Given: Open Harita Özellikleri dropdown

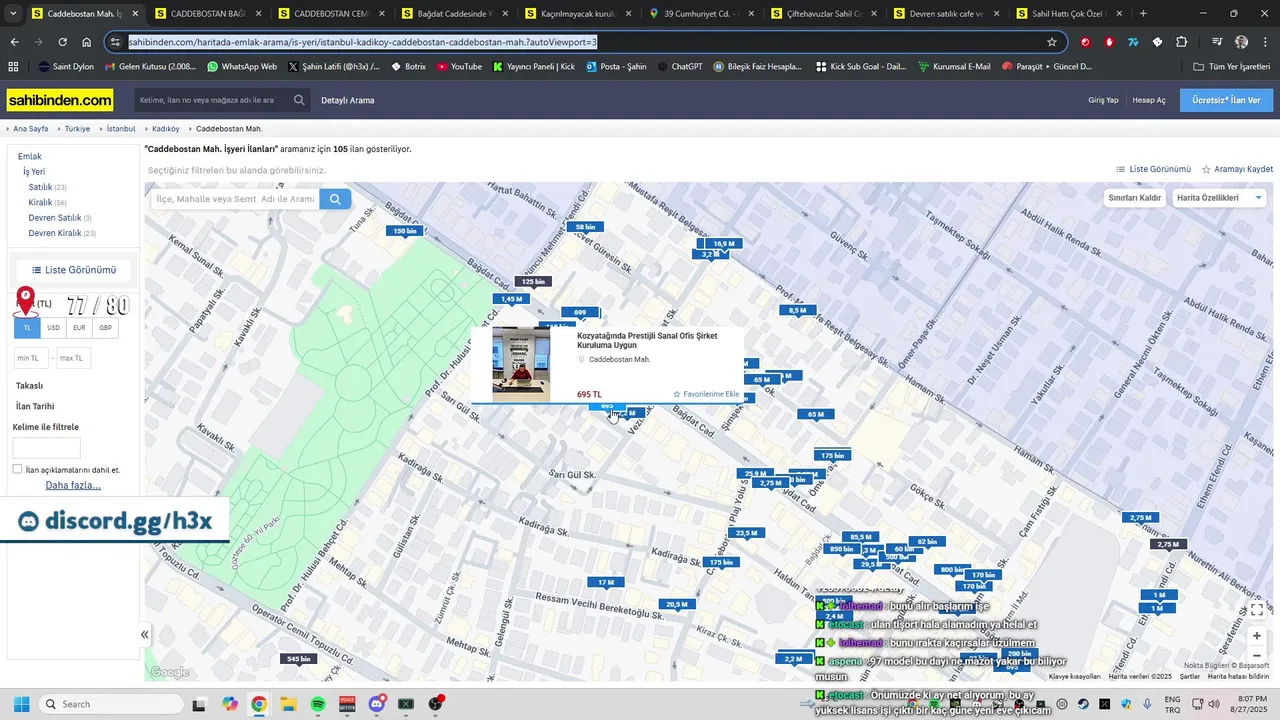Looking at the screenshot, I should [x=1219, y=198].
